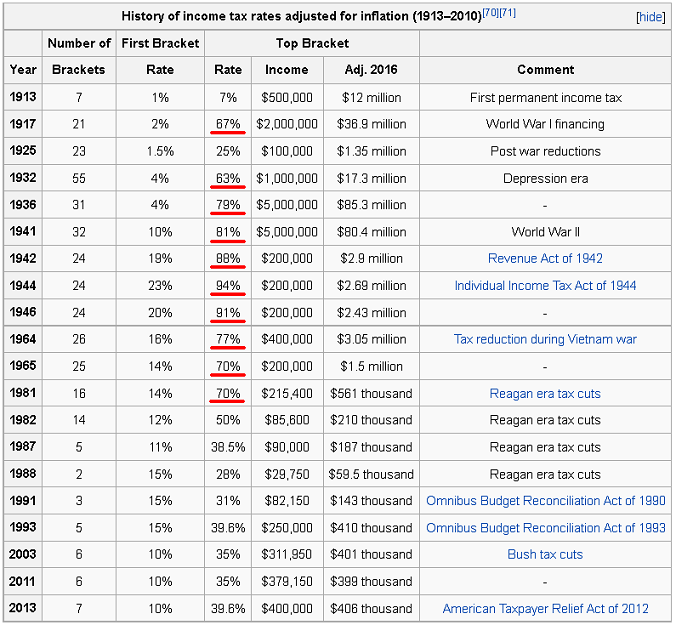Click the 38.5% top rate cell
676x625 pixels.
(x=228, y=447)
